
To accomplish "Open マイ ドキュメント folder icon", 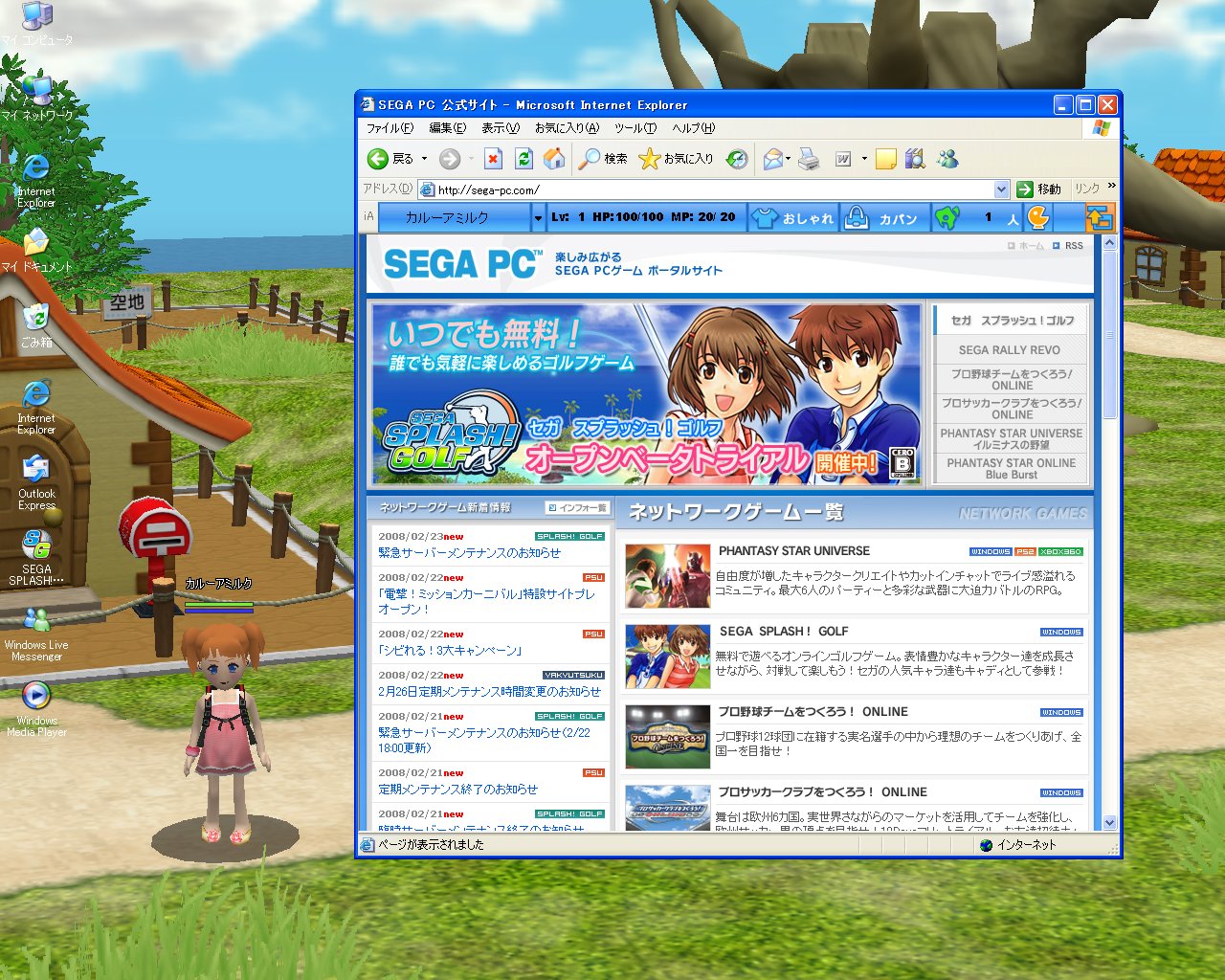I will (x=36, y=251).
